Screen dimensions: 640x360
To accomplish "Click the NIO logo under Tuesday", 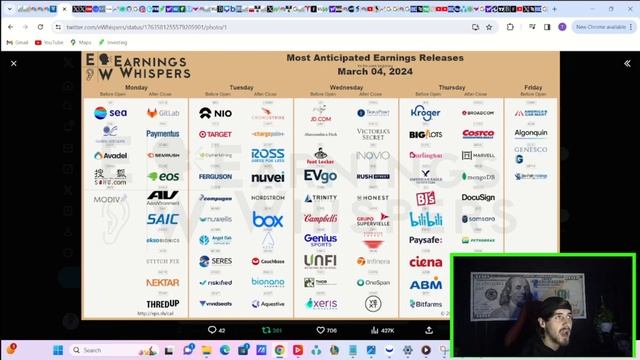I will pos(216,113).
